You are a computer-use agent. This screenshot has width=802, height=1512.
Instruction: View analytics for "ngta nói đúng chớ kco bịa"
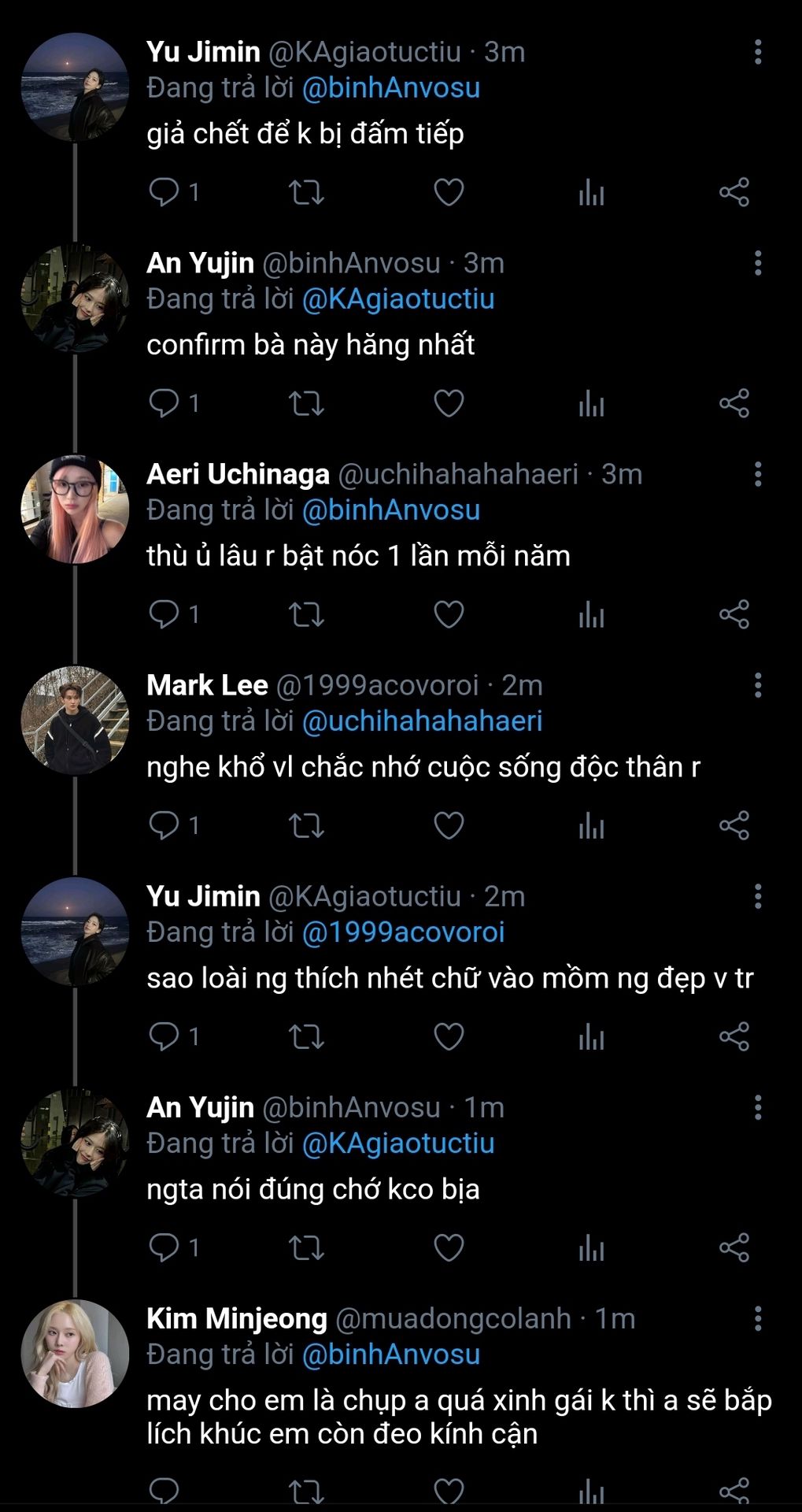click(591, 1247)
